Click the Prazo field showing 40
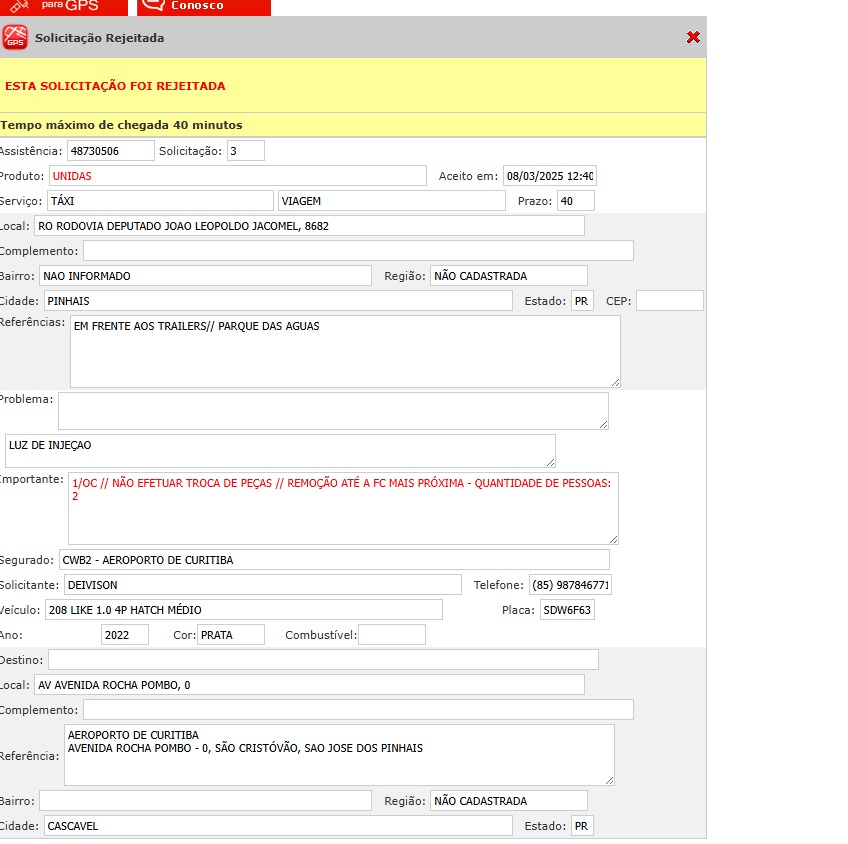Viewport: 848px width, 844px height. pyautogui.click(x=575, y=201)
